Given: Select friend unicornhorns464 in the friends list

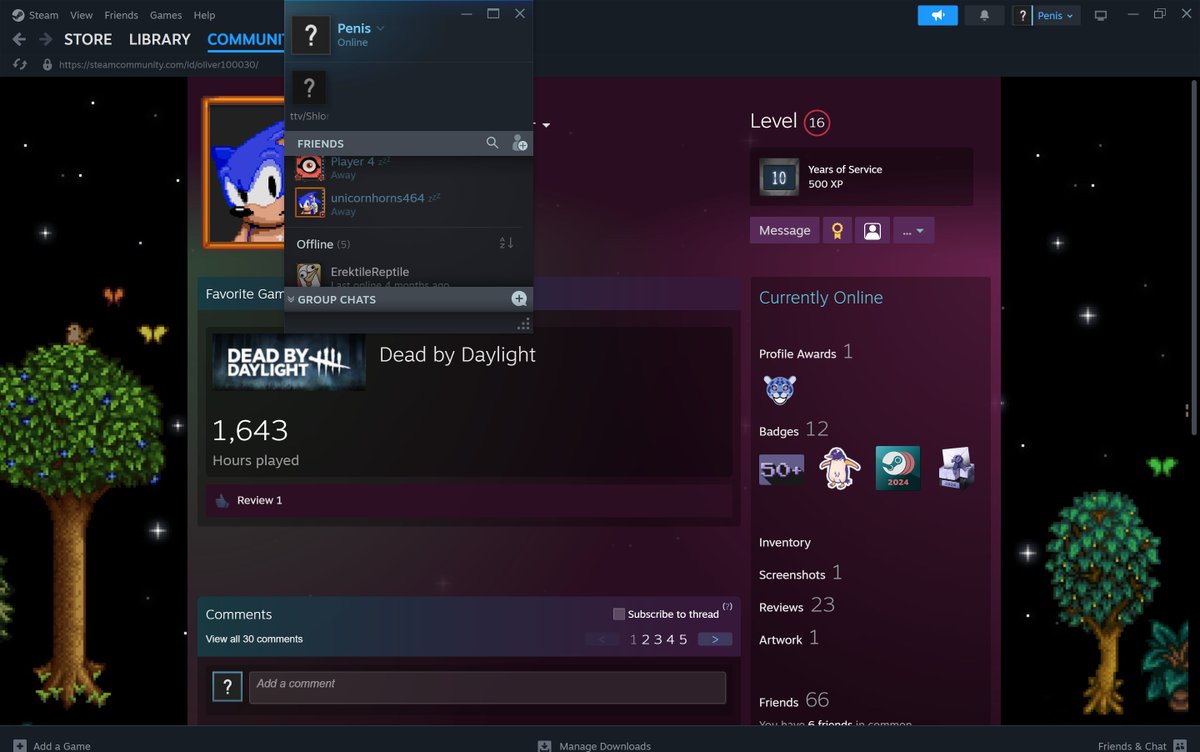Looking at the screenshot, I should 409,204.
